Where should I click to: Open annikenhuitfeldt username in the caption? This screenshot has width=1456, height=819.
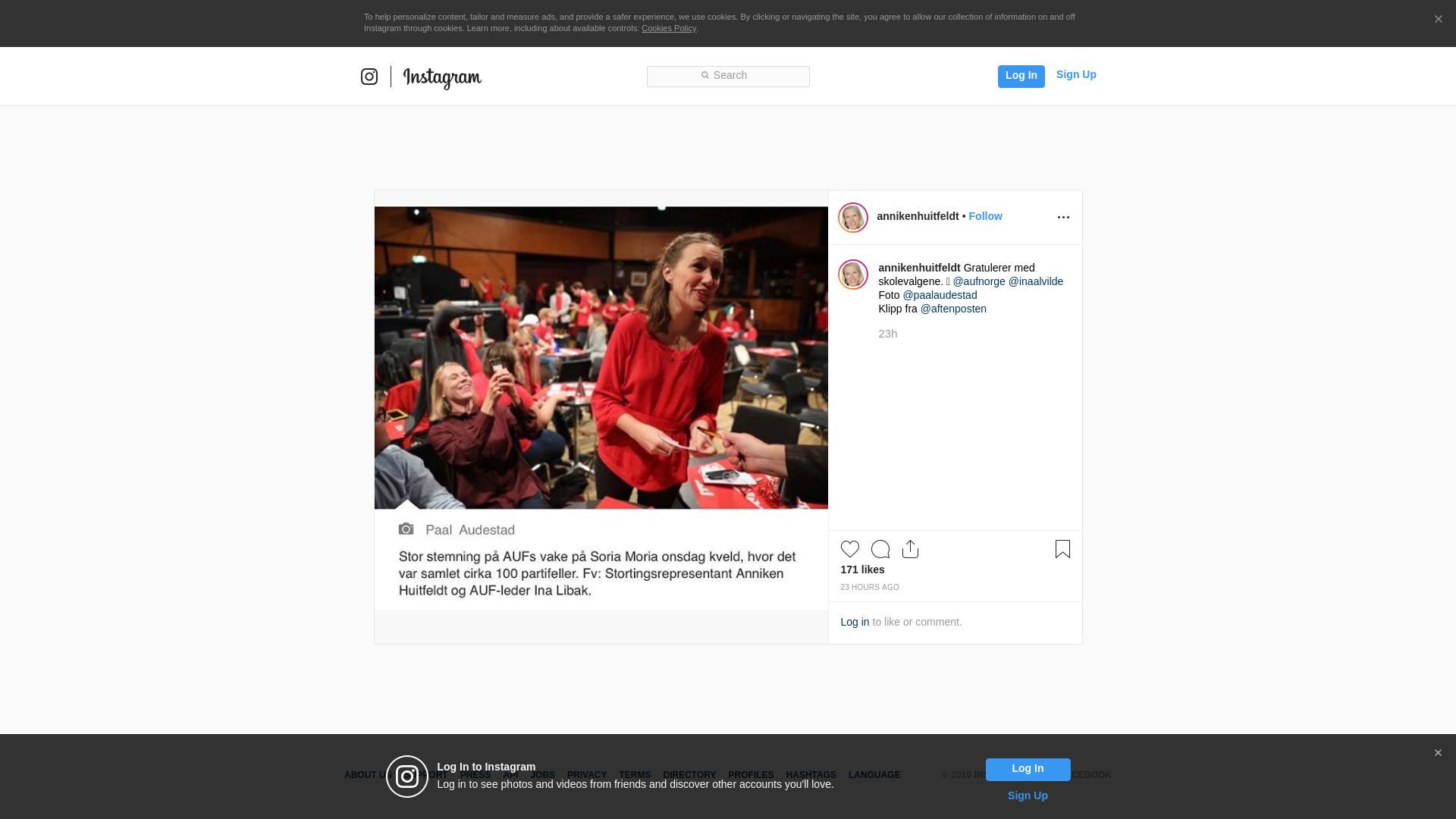(919, 268)
